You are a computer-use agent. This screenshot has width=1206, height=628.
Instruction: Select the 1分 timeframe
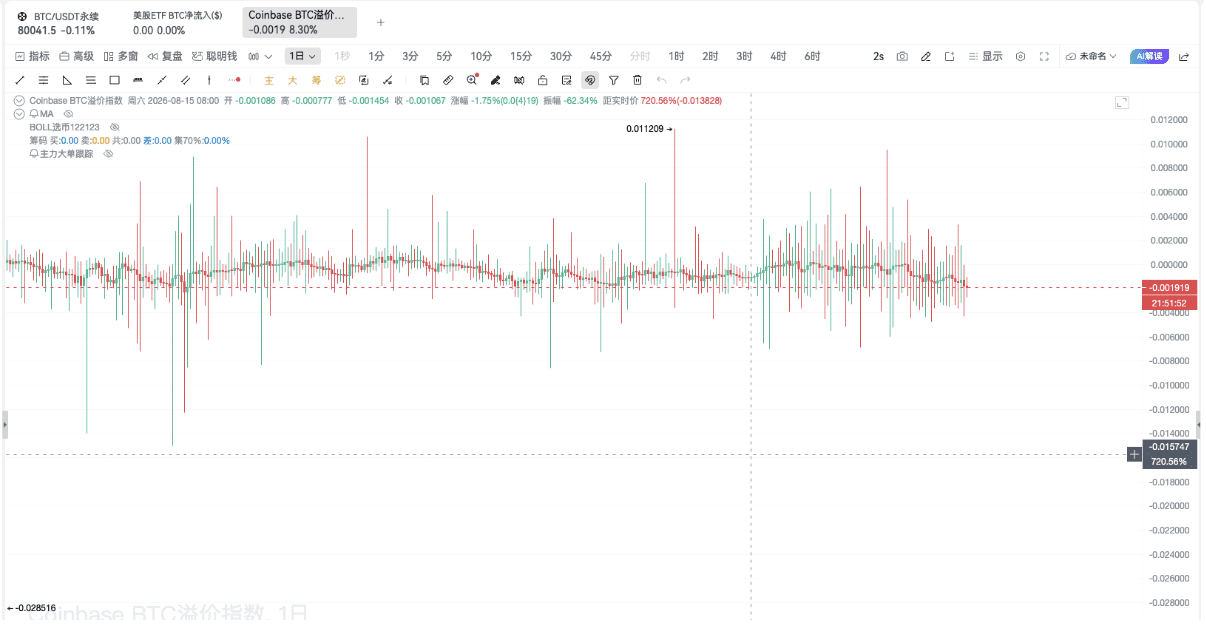point(376,57)
